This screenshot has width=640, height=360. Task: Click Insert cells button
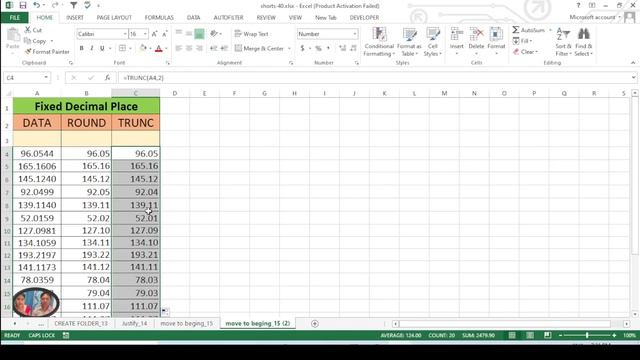[457, 41]
